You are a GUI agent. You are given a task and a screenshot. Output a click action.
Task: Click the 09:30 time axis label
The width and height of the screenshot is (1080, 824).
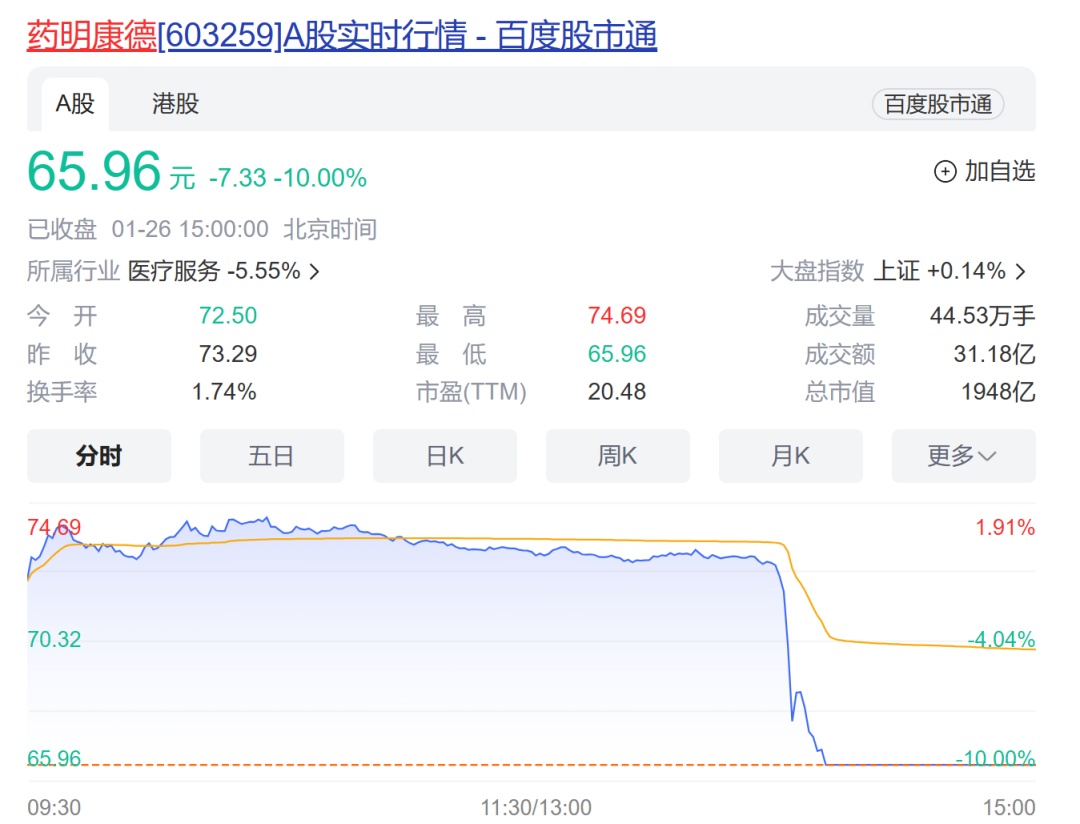54,807
